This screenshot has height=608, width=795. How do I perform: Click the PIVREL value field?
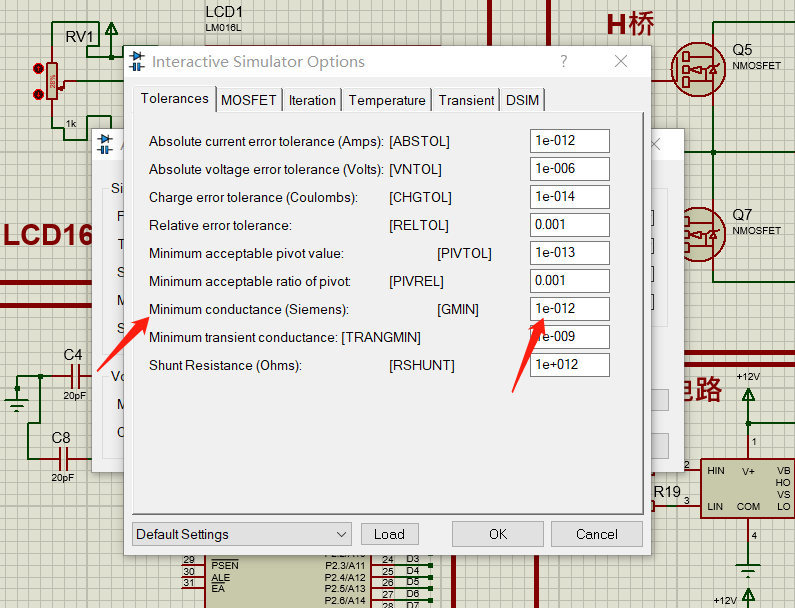pos(569,280)
